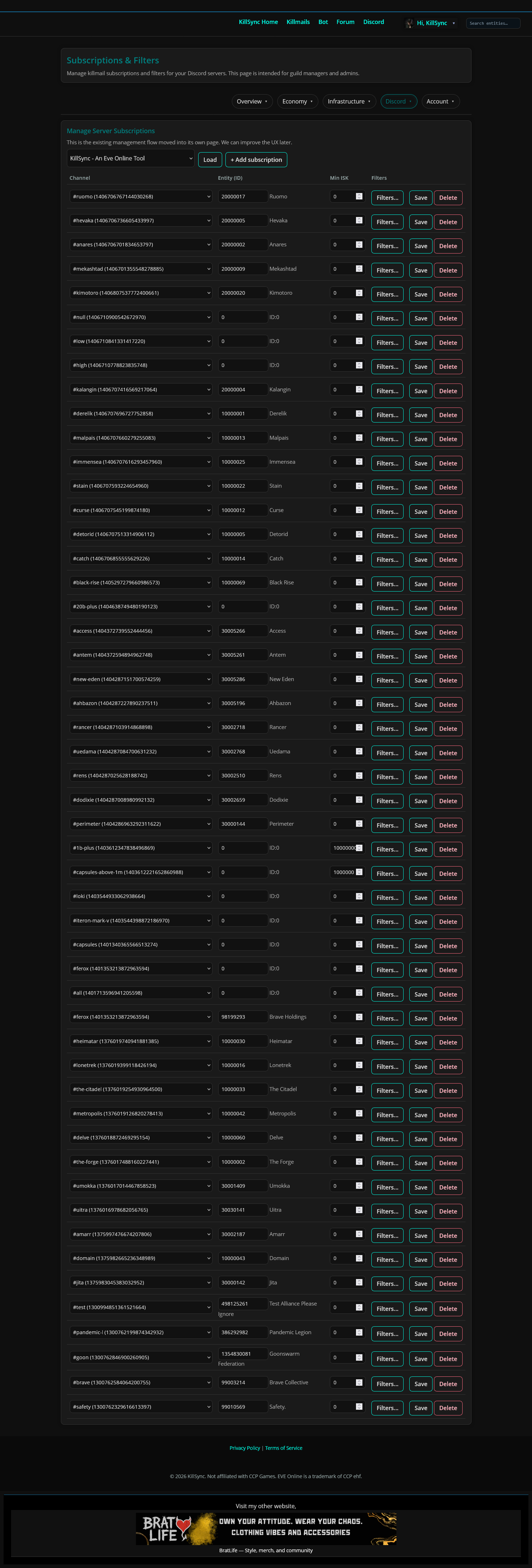
Task: Click the Entity ID field for Anares
Action: click(243, 245)
